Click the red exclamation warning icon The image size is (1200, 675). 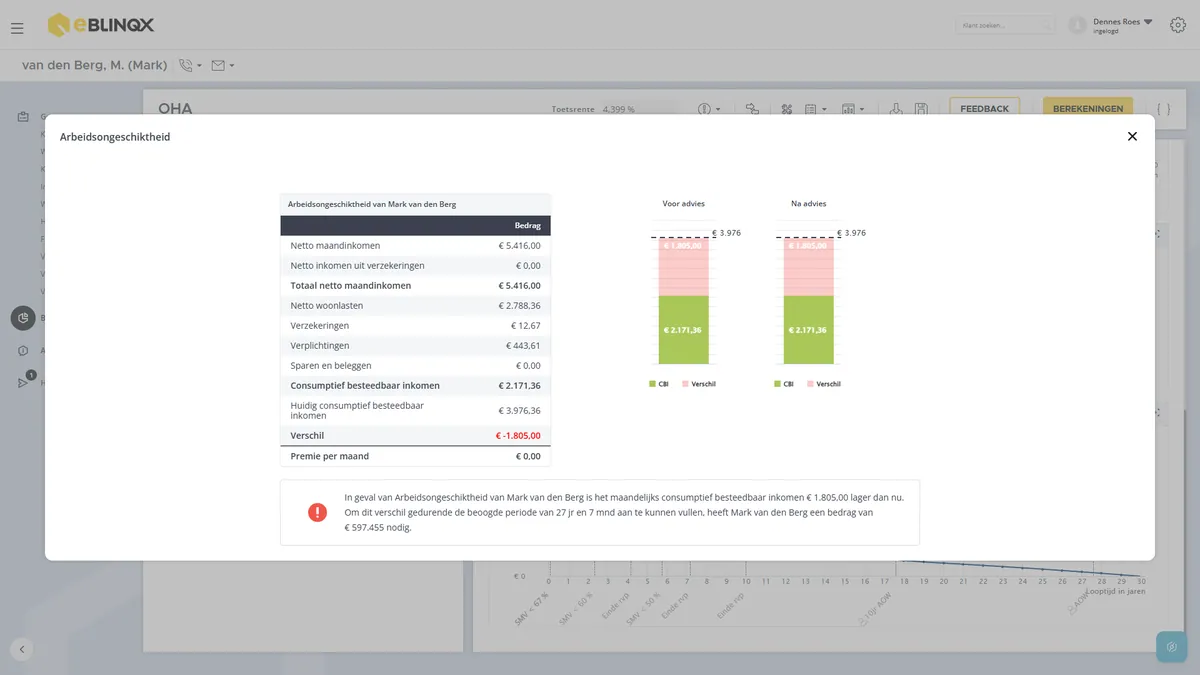point(317,512)
